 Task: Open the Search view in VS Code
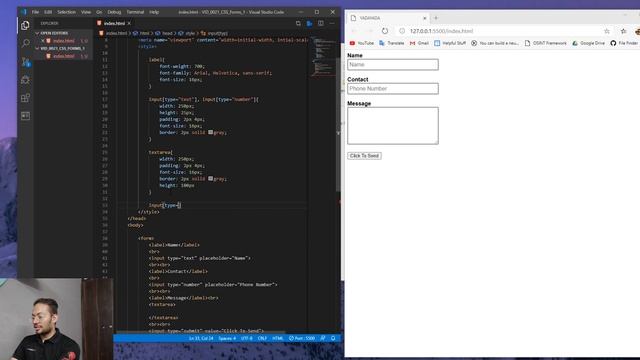25,43
